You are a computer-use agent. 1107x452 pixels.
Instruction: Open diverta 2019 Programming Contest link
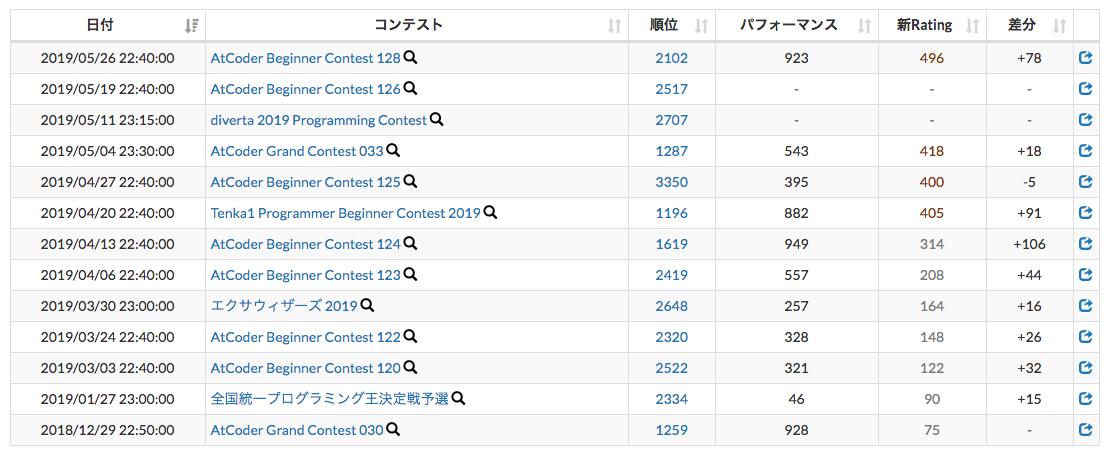318,121
